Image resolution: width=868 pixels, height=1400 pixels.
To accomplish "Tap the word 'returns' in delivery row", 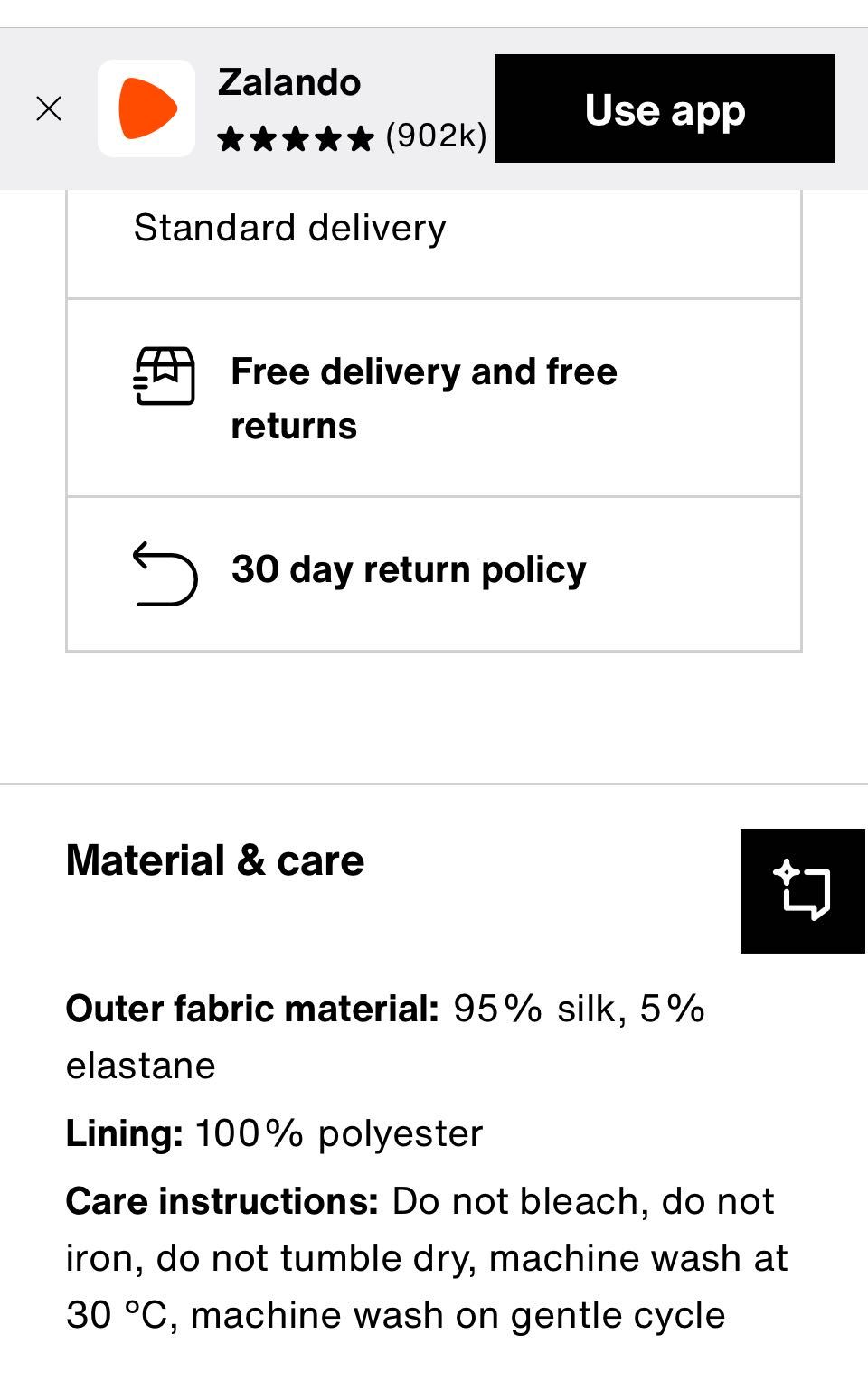I will (294, 426).
